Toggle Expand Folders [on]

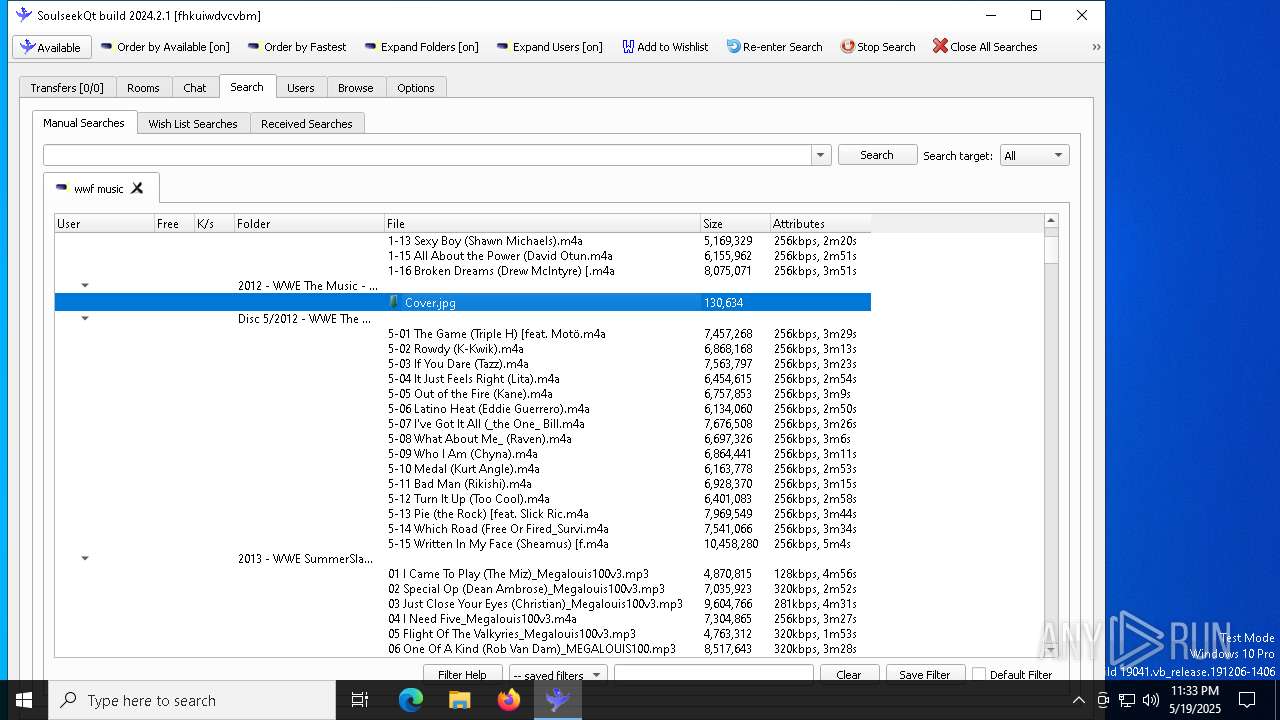pos(421,47)
